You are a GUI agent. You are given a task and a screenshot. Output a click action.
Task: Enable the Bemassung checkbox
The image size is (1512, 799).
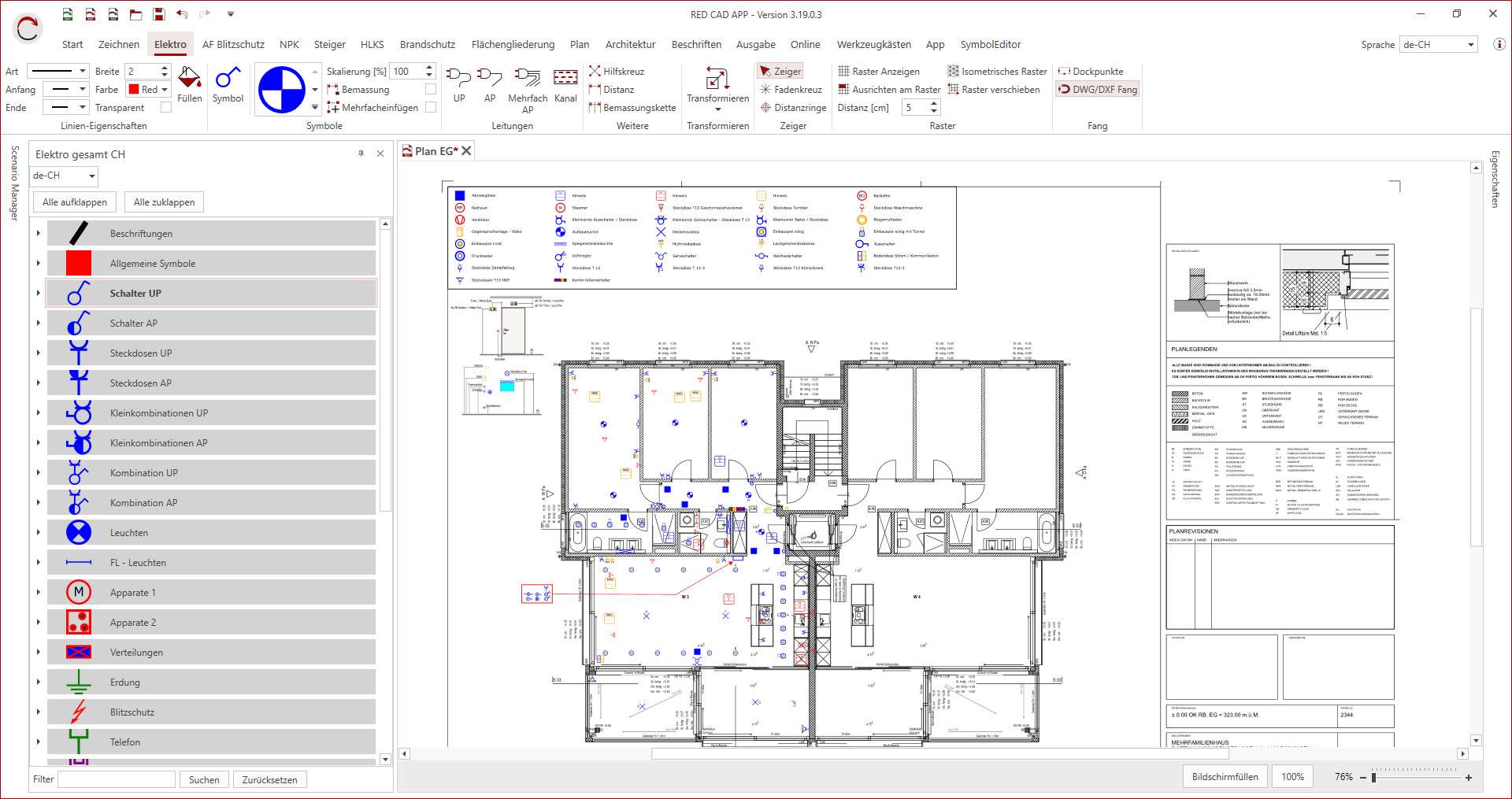coord(431,90)
